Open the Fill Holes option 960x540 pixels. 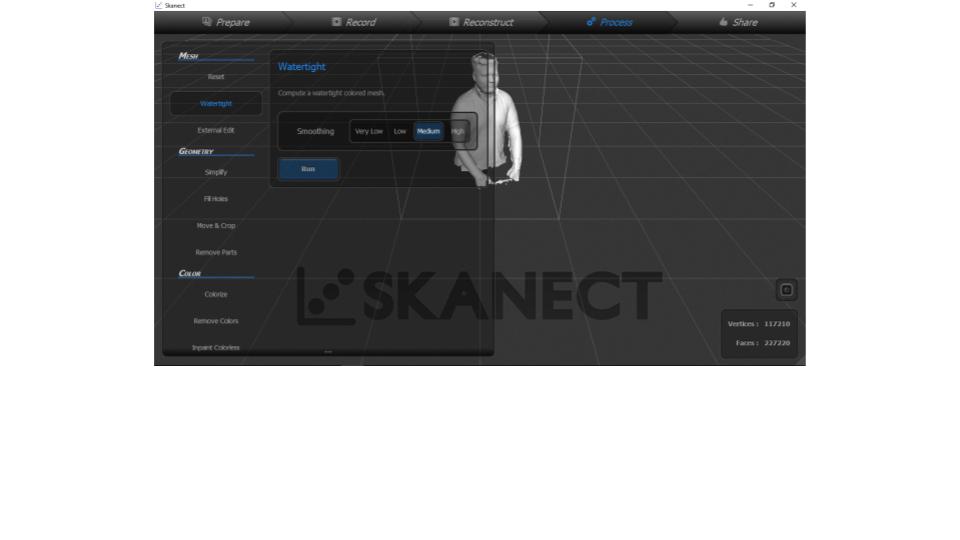pyautogui.click(x=216, y=199)
